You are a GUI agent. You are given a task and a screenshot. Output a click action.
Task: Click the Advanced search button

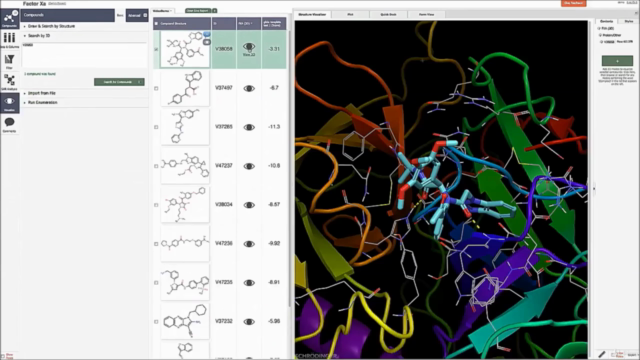[x=137, y=16]
